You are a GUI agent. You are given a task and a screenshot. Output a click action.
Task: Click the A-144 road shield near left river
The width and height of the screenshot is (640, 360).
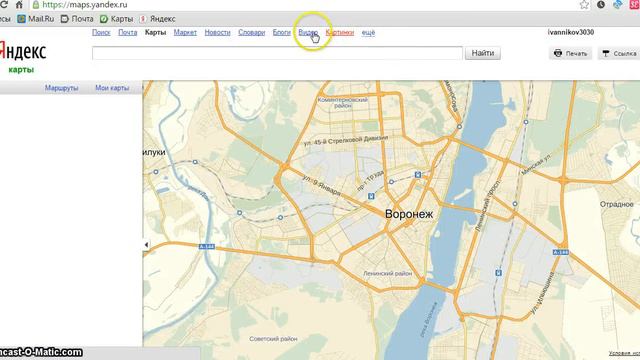[207, 247]
